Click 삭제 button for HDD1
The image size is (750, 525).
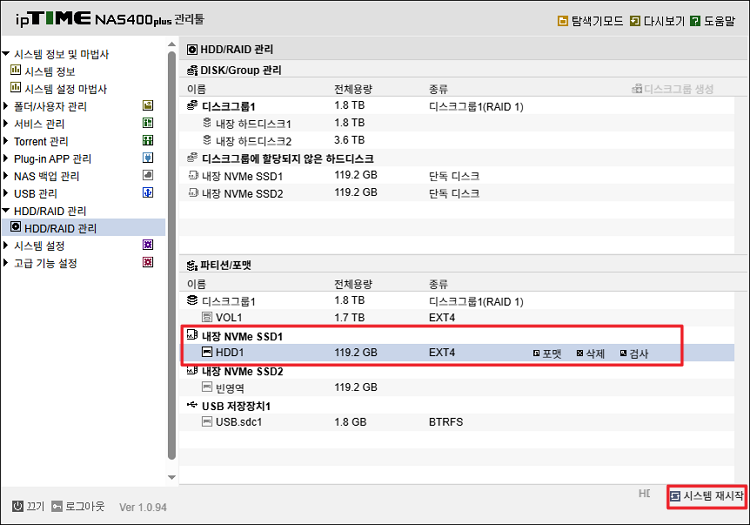591,353
